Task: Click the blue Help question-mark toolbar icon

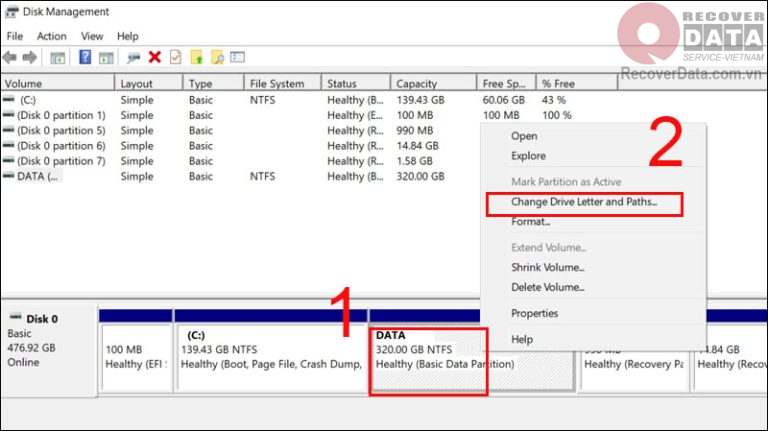Action: tap(85, 57)
